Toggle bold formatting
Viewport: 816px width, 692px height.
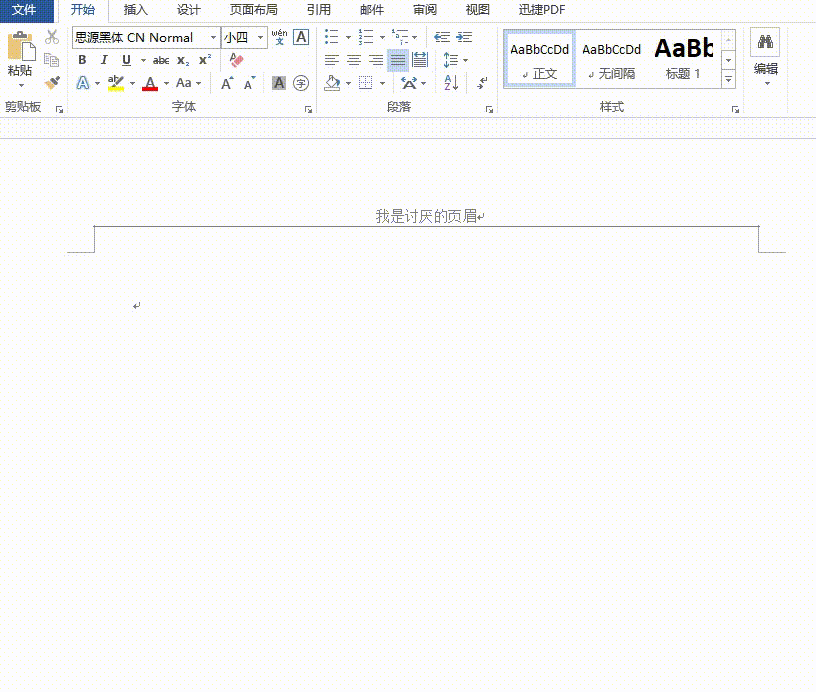point(82,60)
